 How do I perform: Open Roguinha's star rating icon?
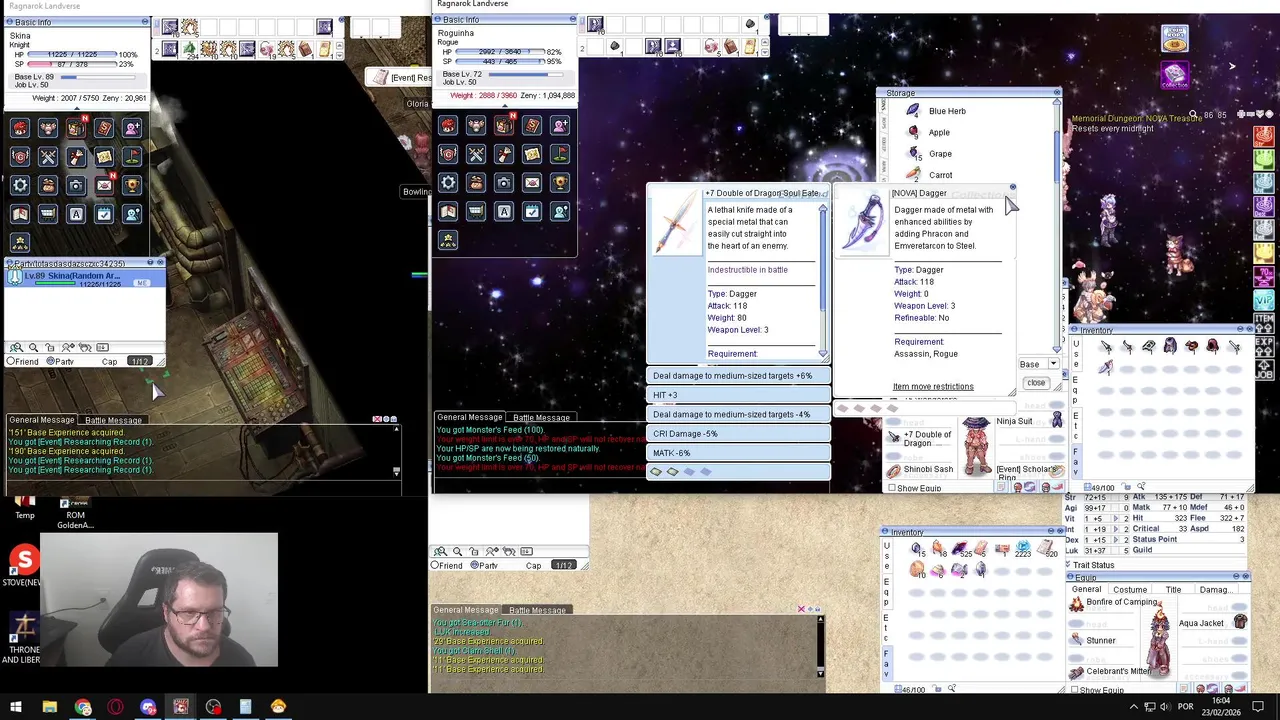pyautogui.click(x=448, y=240)
